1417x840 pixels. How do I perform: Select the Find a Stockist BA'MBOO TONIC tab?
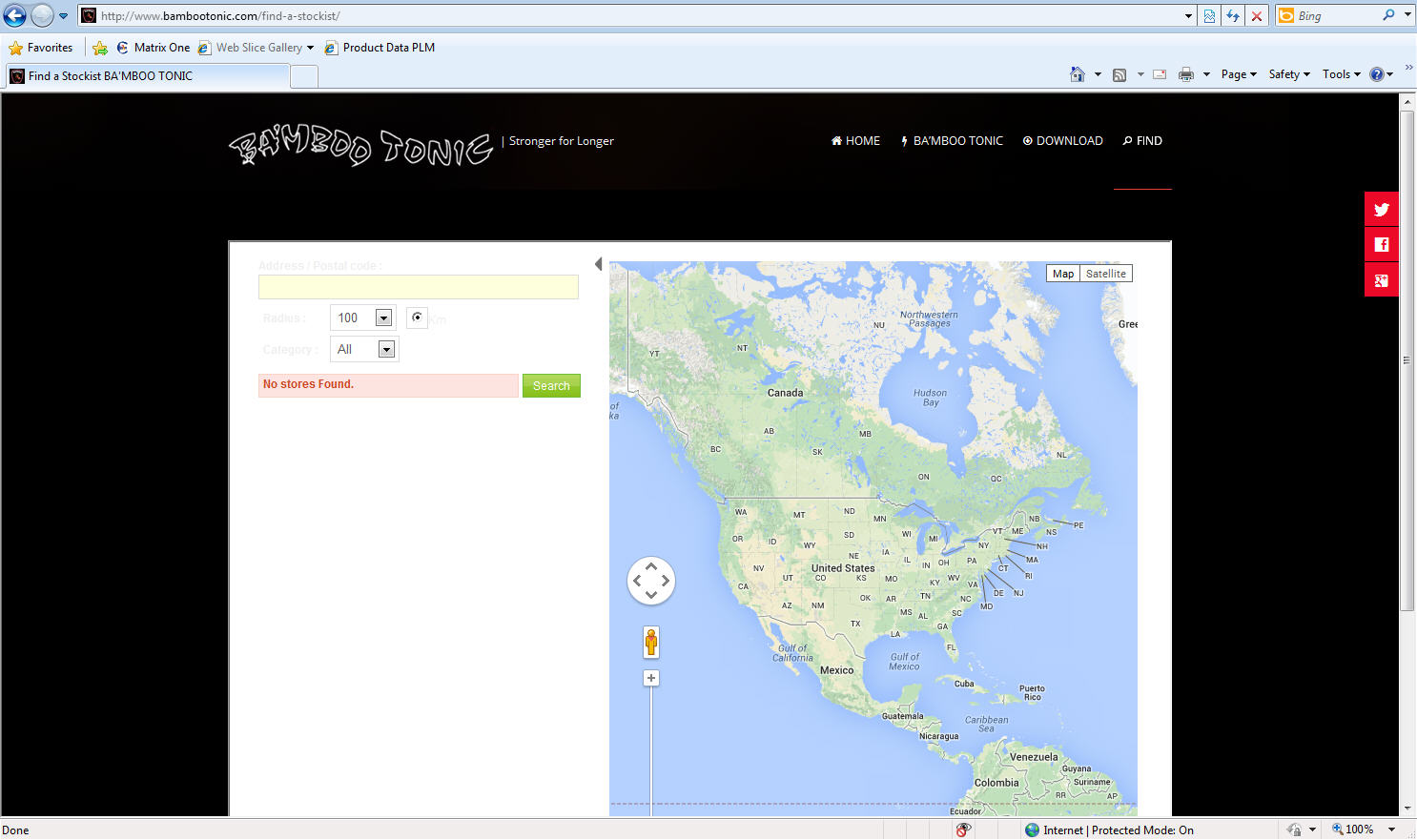pyautogui.click(x=147, y=76)
